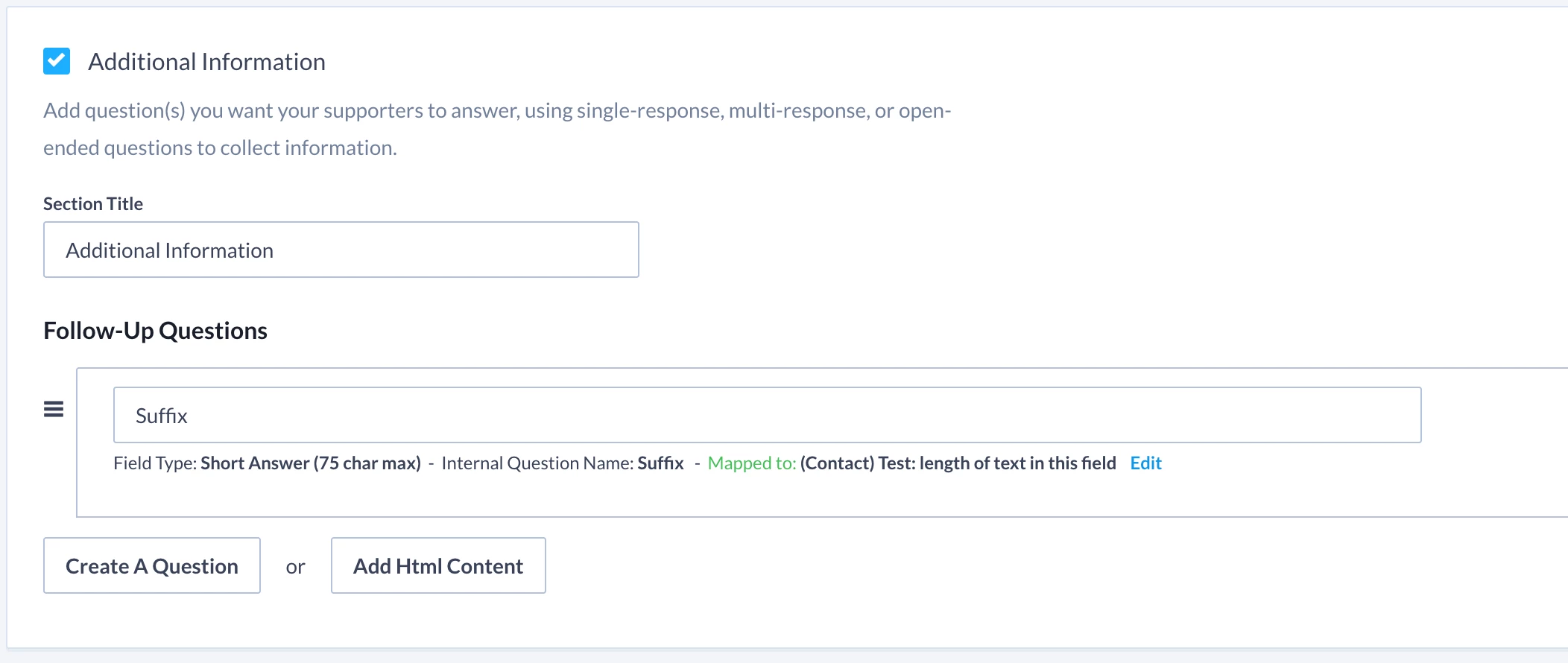Click the Follow-Up Questions heading
Screen dimensions: 1568x663
pos(155,331)
